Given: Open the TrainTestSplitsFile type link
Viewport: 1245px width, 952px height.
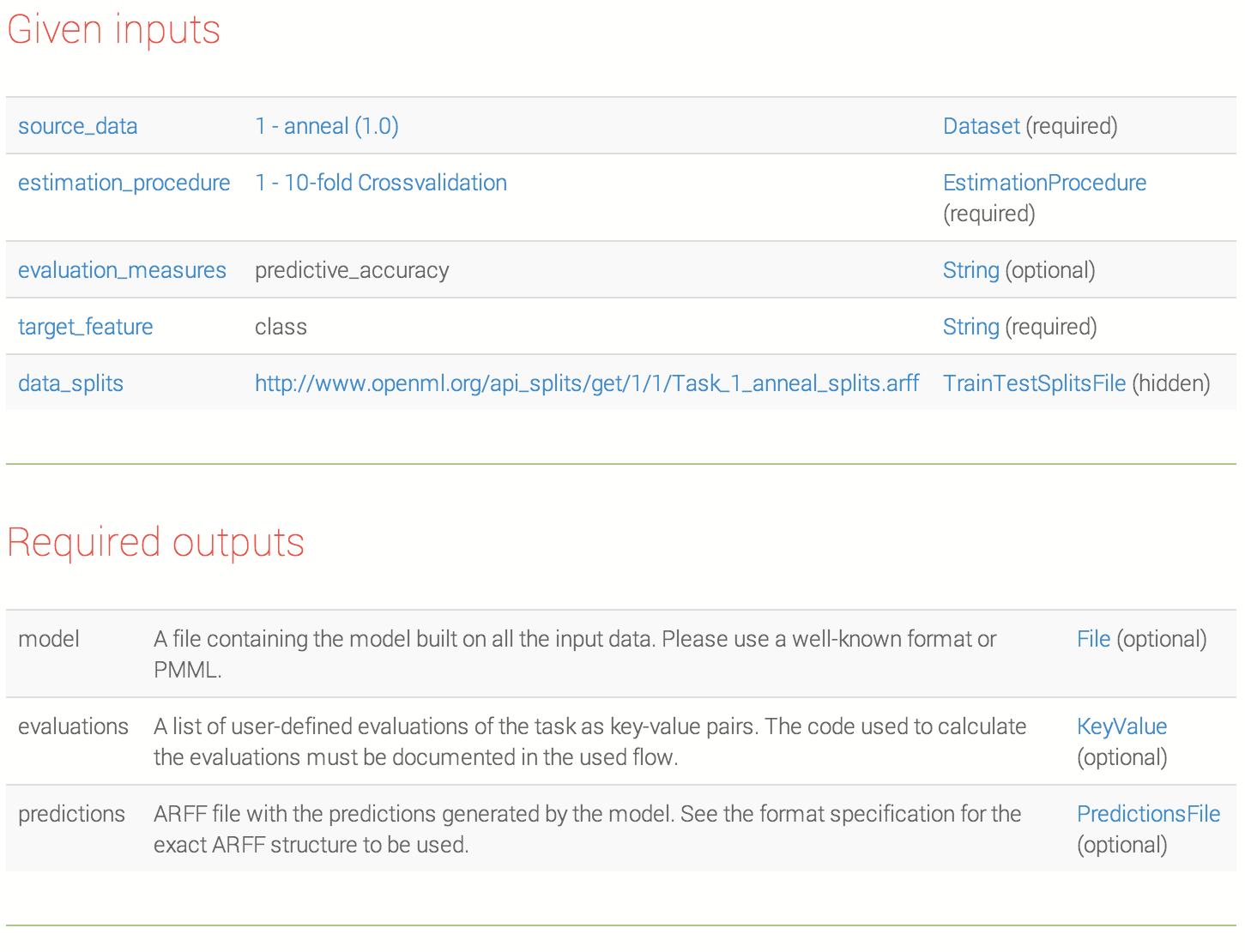Looking at the screenshot, I should (1034, 383).
